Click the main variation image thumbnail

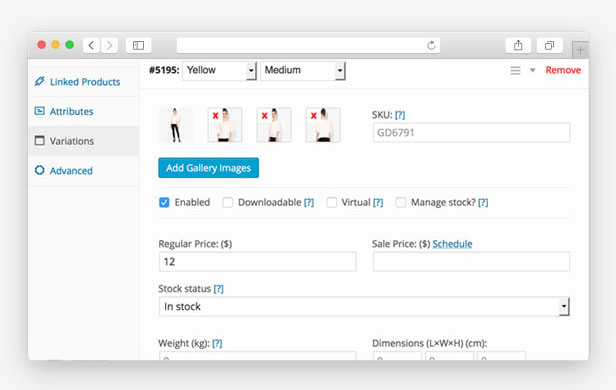[x=176, y=125]
